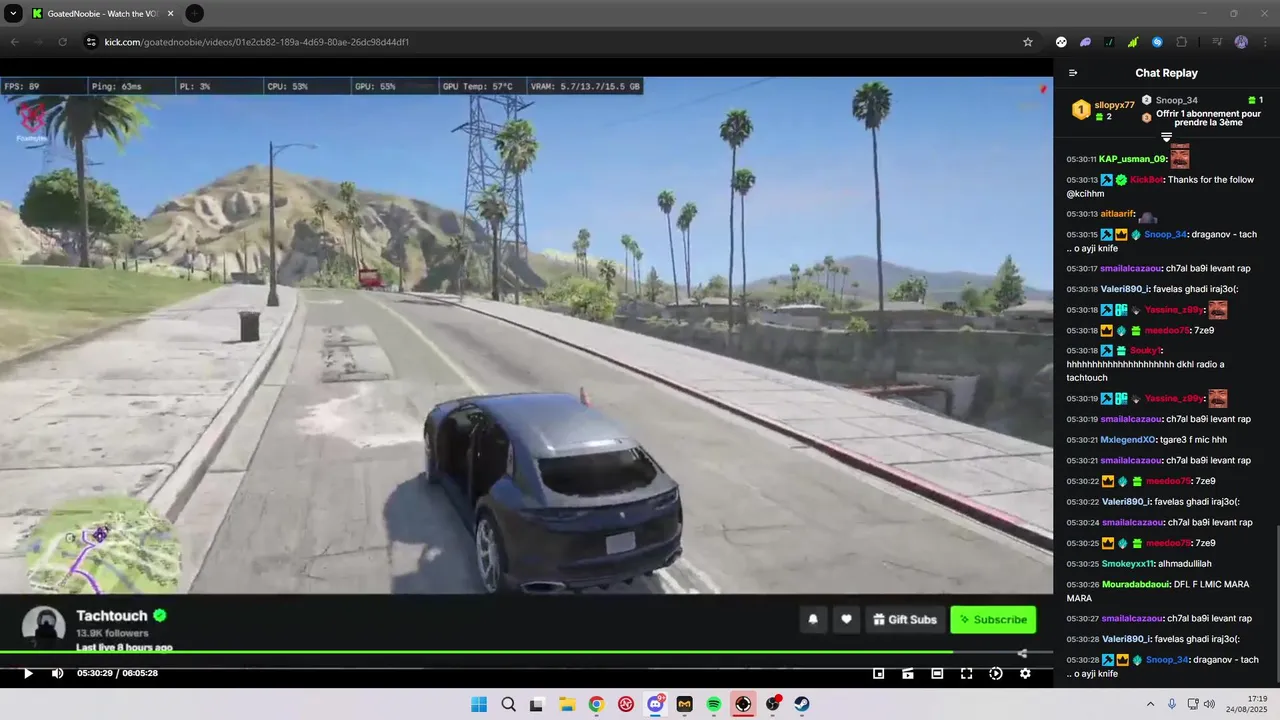Viewport: 1280px width, 720px height.
Task: Go back to the previous page
Action: (14, 42)
